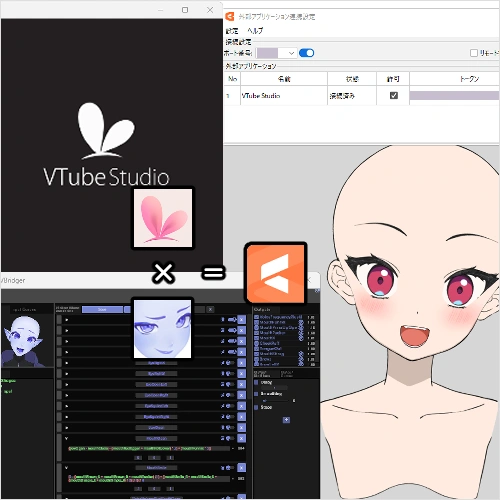Check the Debug checkbox in VBridger
The height and width of the screenshot is (500, 500).
click(256, 382)
